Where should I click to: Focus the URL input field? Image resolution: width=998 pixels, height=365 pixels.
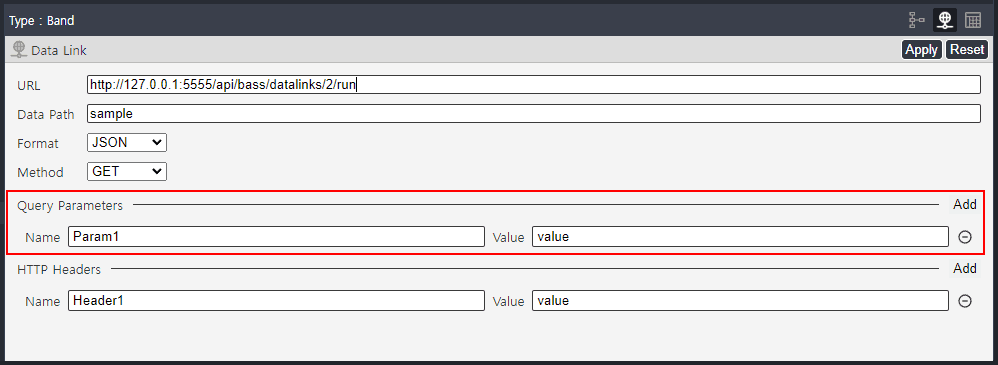[x=533, y=85]
